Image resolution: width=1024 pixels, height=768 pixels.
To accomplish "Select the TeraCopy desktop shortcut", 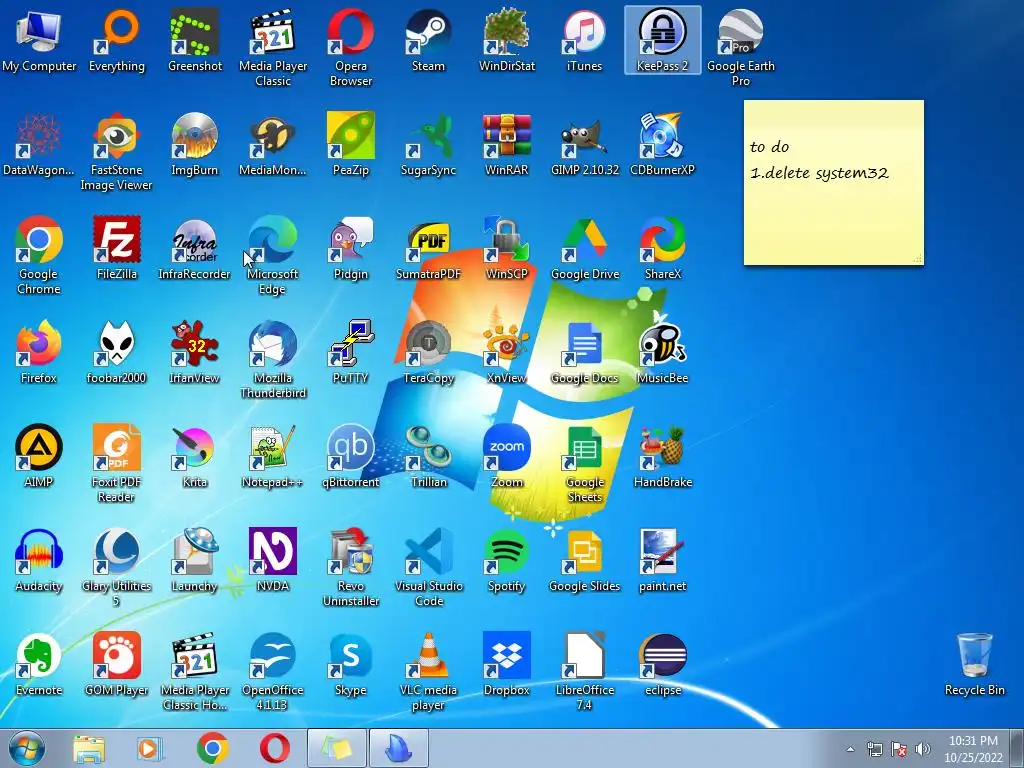I will 428,352.
